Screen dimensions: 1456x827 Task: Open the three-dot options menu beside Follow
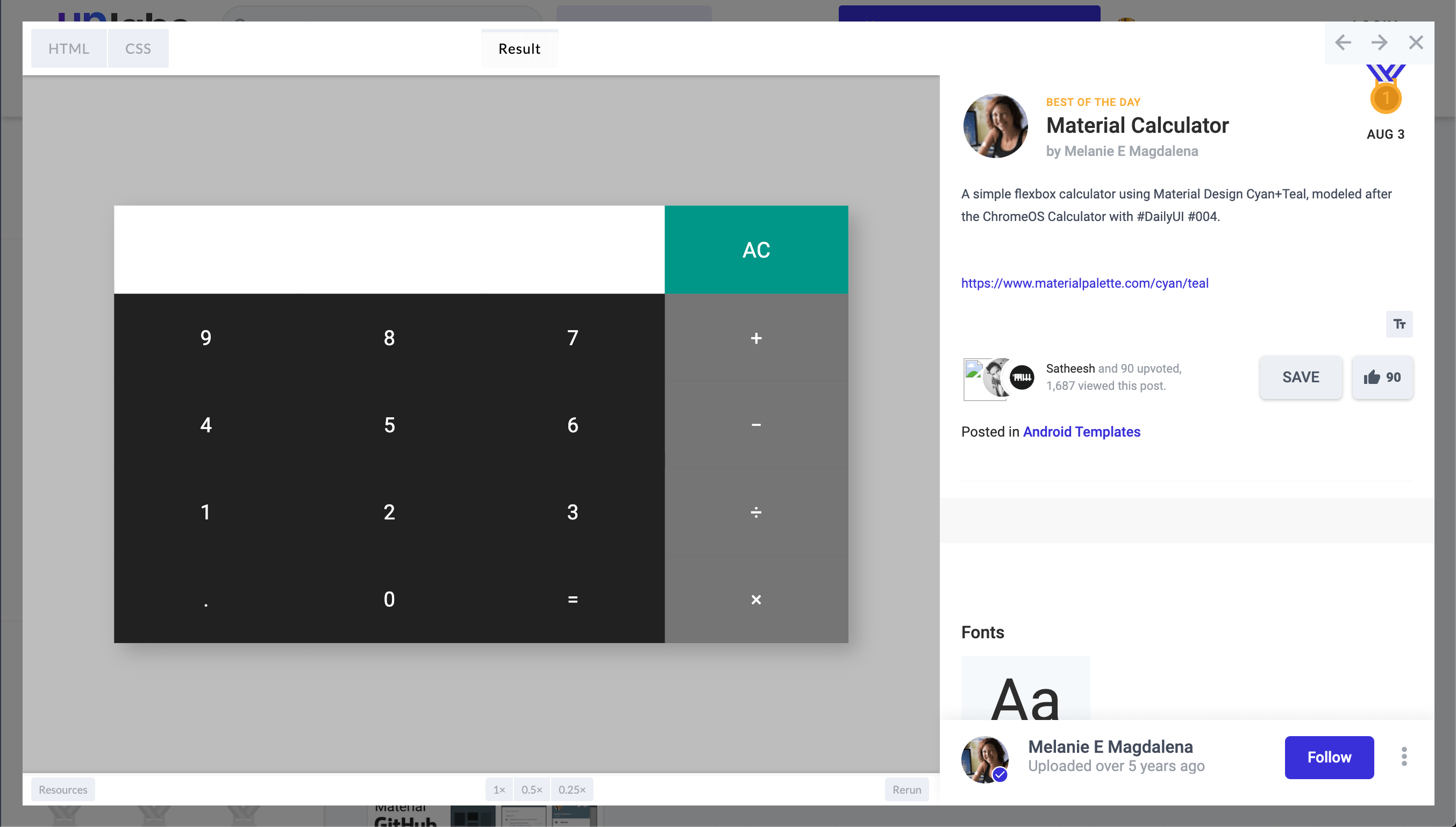tap(1404, 756)
